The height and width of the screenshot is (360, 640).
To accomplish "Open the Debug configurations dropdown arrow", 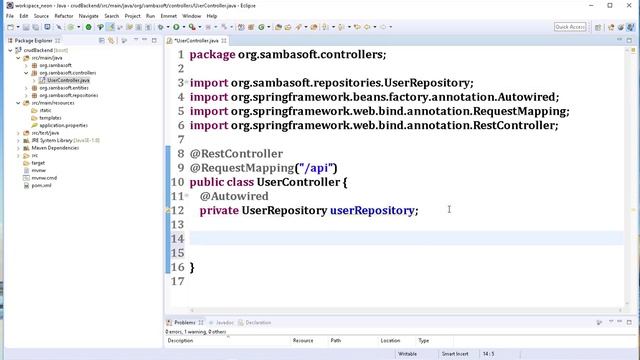I will [x=168, y=27].
